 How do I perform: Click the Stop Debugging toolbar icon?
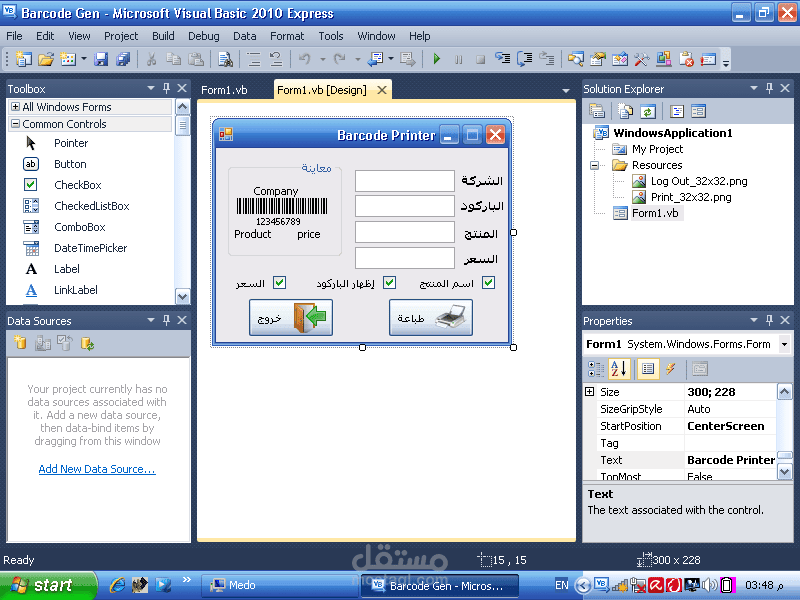[480, 59]
